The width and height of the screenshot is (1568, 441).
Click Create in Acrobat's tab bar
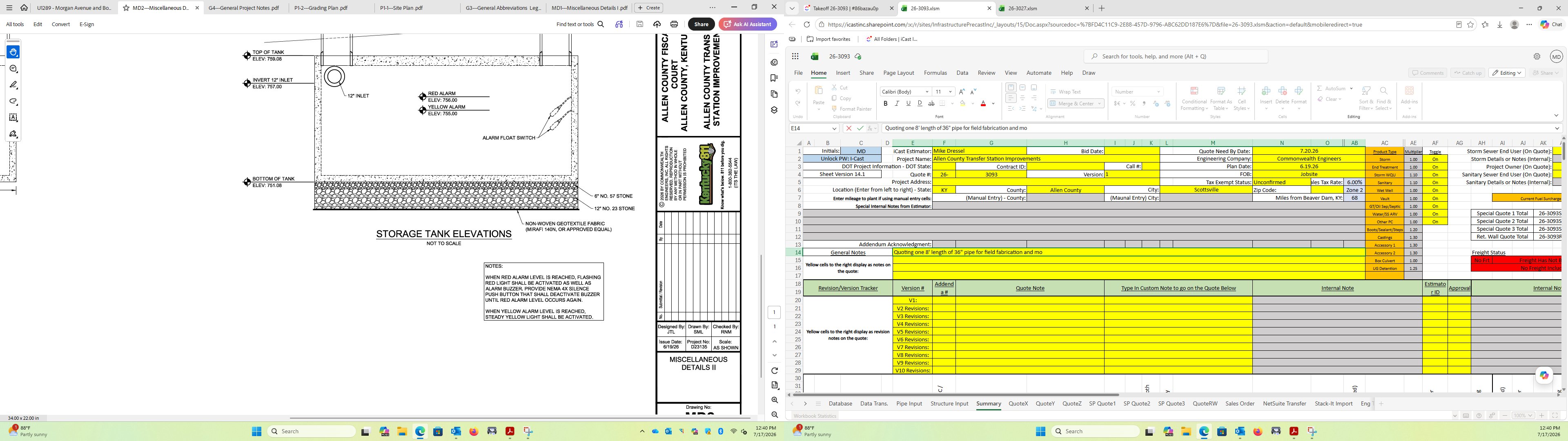(648, 8)
